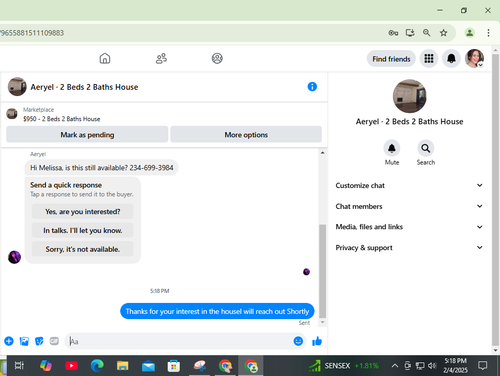Expand Chat members section
This screenshot has height=376, width=500.
click(x=409, y=206)
